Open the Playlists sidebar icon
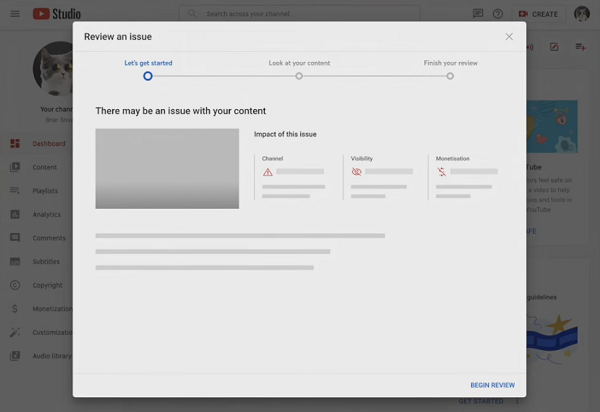This screenshot has height=412, width=600. point(15,191)
